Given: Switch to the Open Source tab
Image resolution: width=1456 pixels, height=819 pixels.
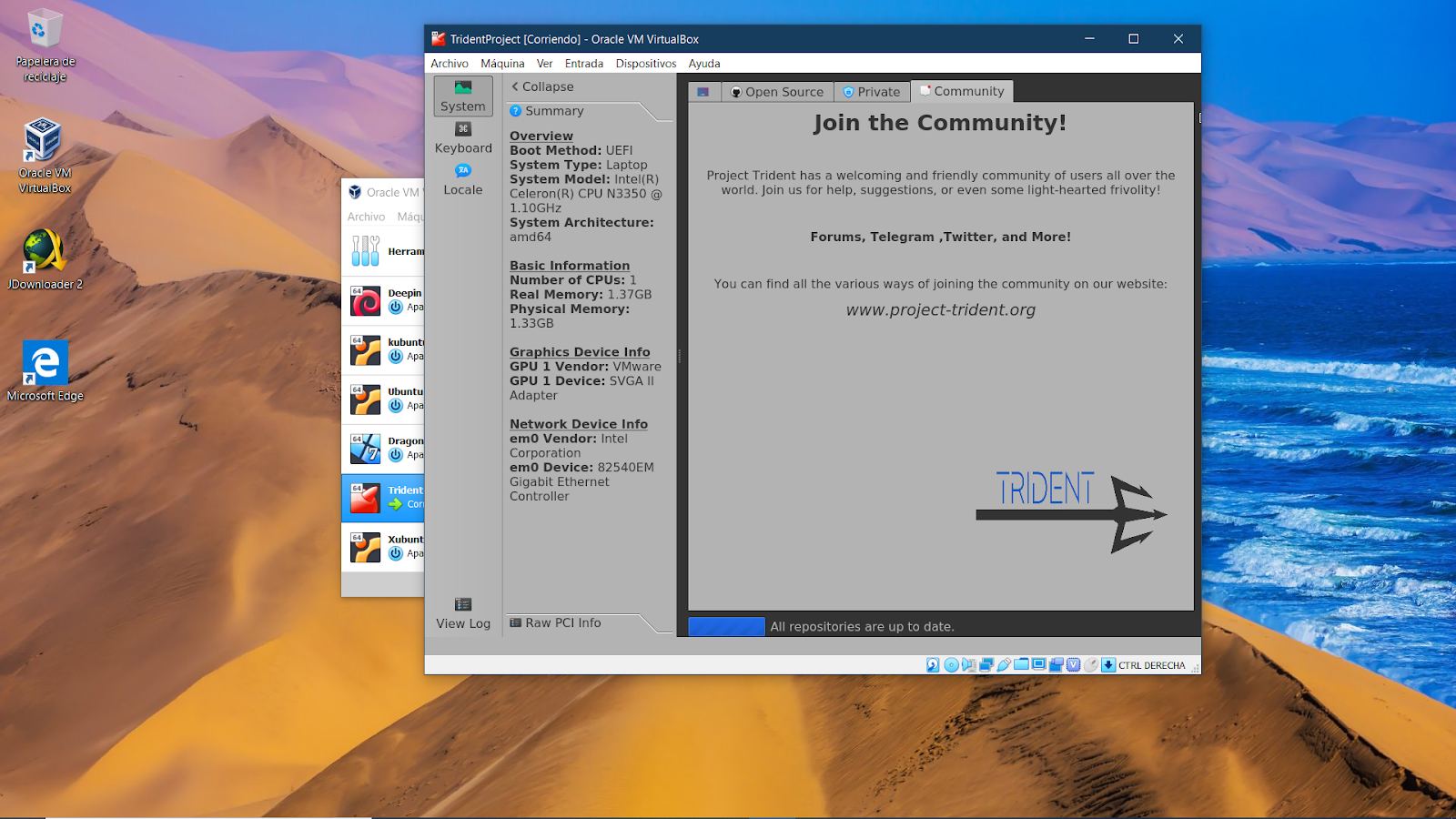Looking at the screenshot, I should [778, 92].
